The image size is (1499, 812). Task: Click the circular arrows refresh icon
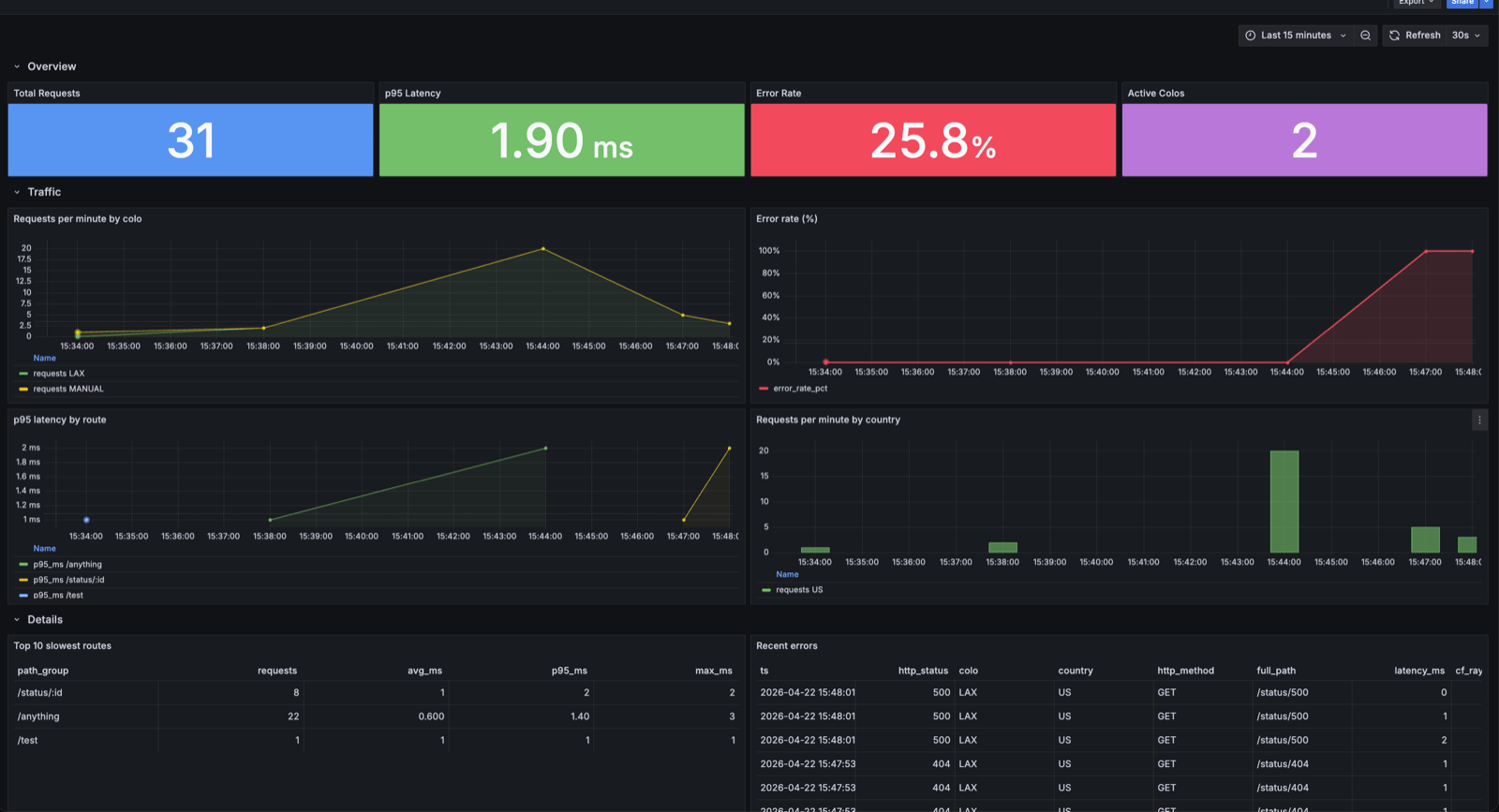(1394, 36)
